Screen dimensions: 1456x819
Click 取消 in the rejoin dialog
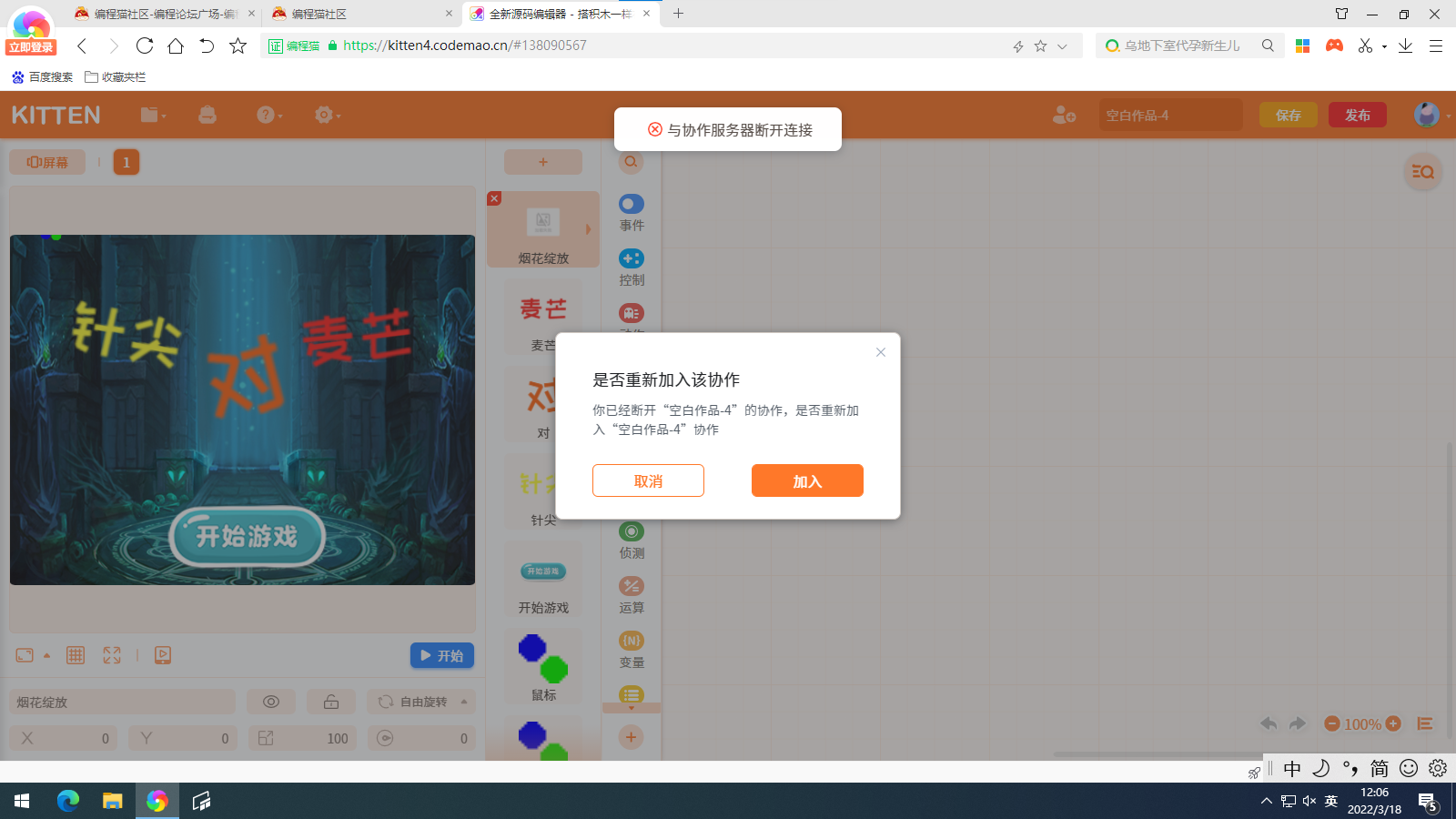click(x=648, y=480)
